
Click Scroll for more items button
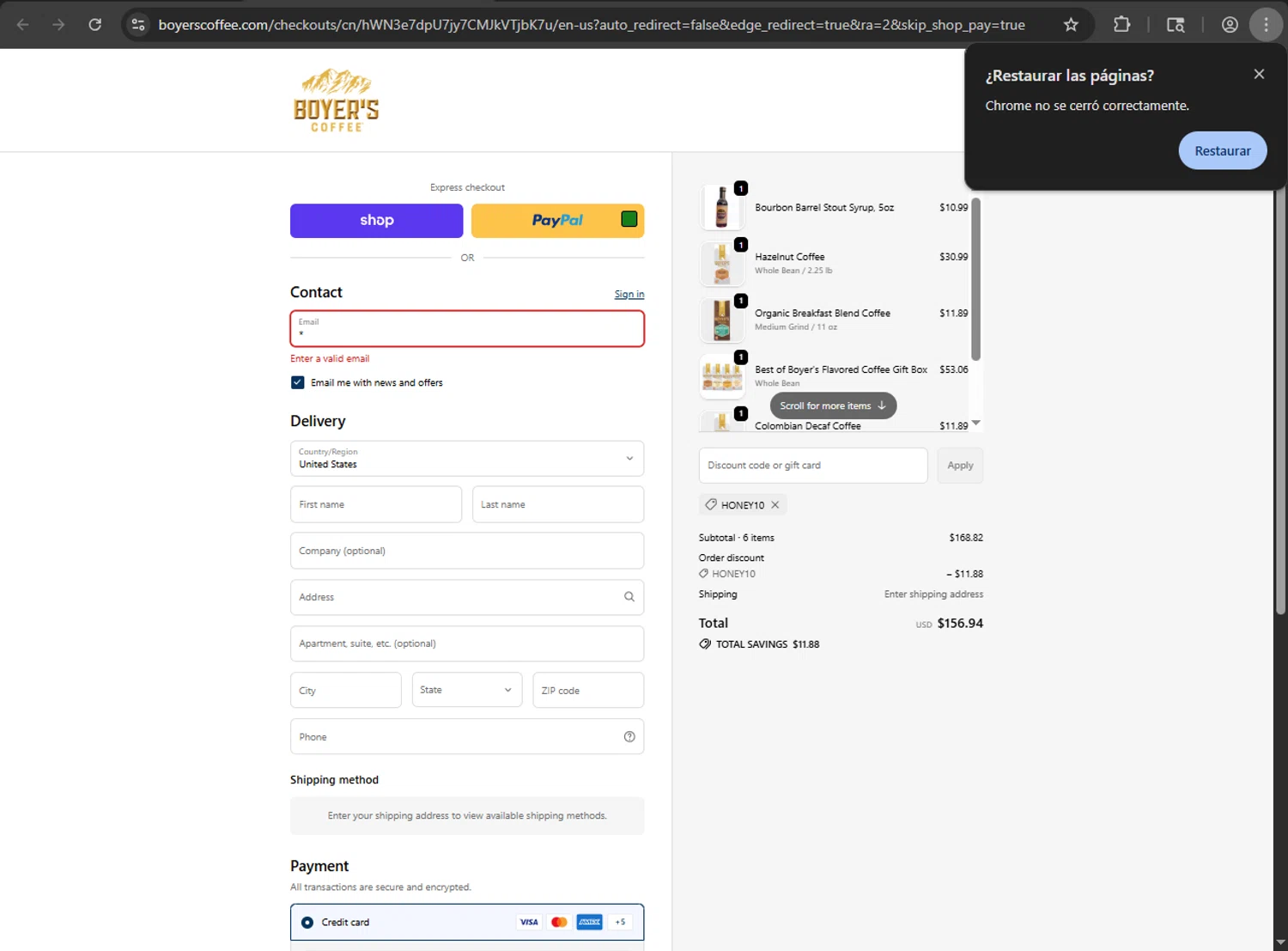(x=833, y=405)
